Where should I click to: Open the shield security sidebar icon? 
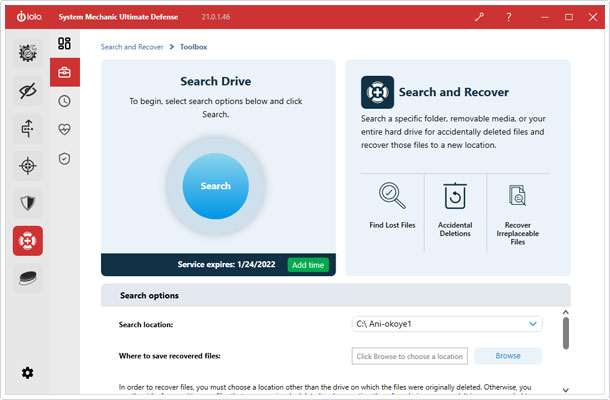pyautogui.click(x=28, y=203)
